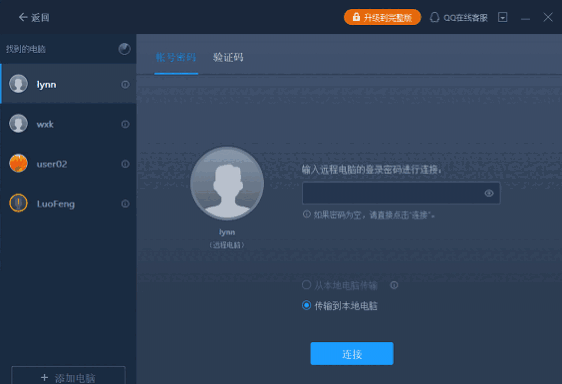Switch to the 帐号密码 tab
The image size is (562, 384).
point(176,57)
